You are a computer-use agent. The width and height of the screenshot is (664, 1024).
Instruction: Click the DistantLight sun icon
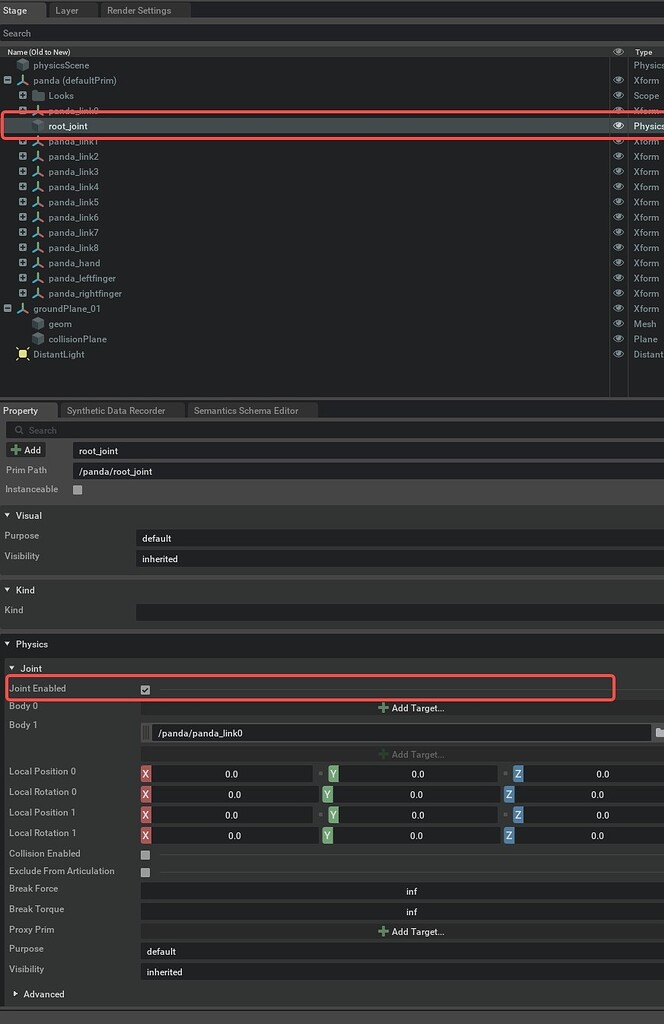point(22,354)
